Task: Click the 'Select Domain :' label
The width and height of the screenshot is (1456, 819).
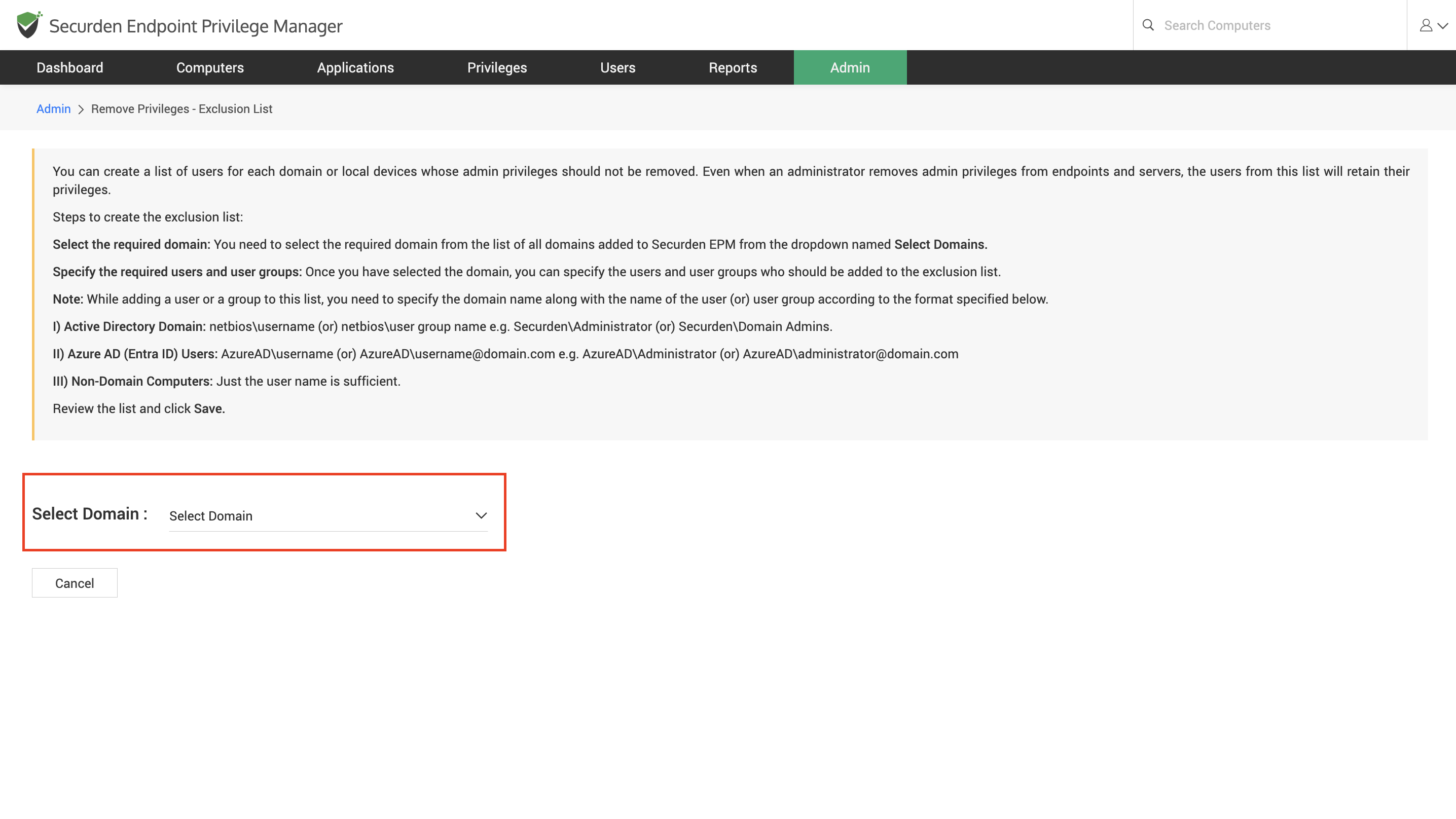Action: click(90, 514)
